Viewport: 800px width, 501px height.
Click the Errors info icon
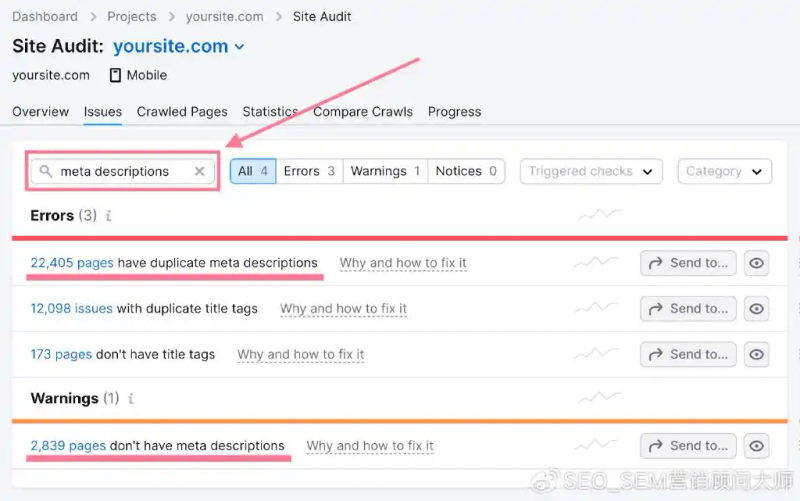point(108,216)
